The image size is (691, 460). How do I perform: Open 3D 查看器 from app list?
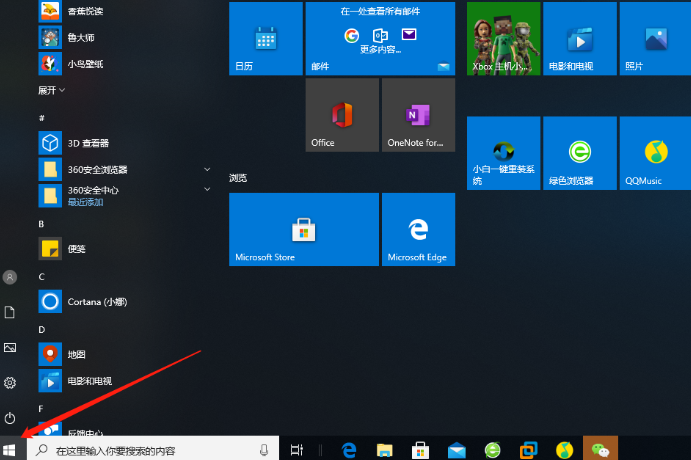(125, 143)
